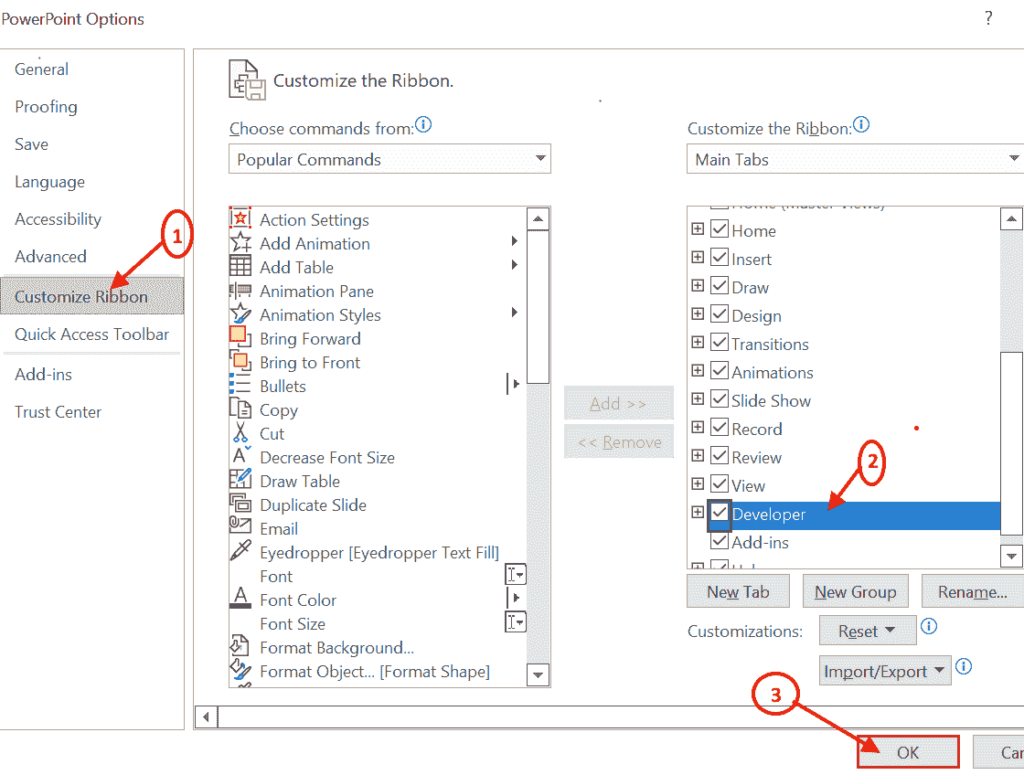Uncheck the Developer tab checkbox
Viewport: 1024px width, 775px height.
pyautogui.click(x=719, y=514)
